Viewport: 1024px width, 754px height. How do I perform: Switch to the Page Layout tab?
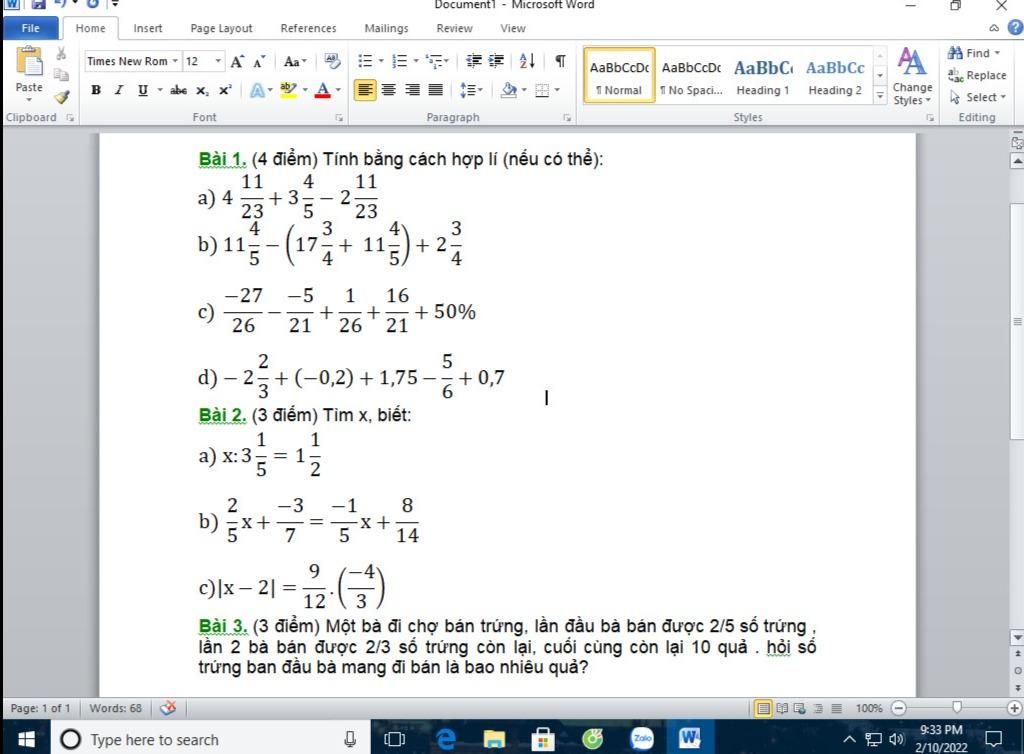(221, 28)
